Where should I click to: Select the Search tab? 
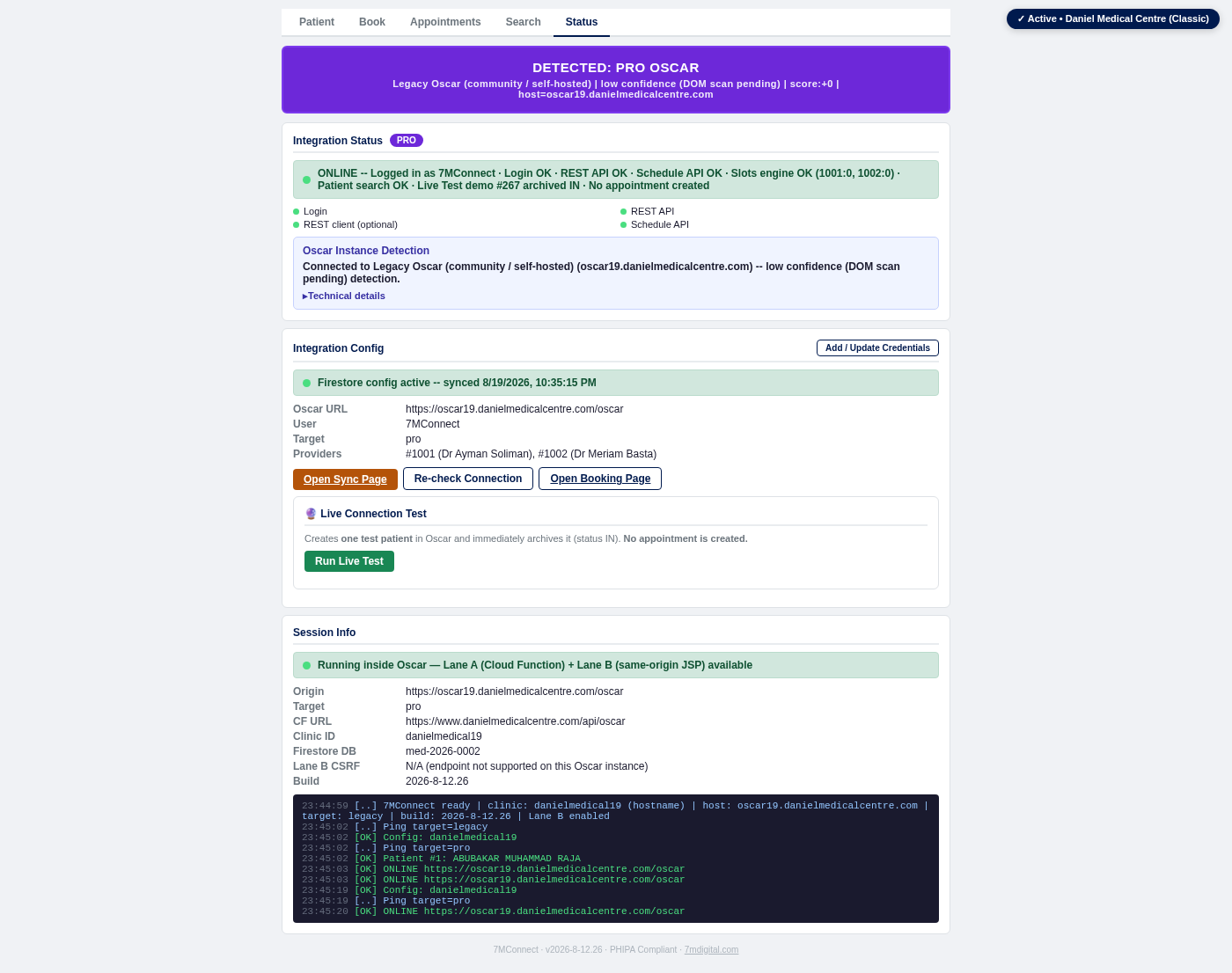point(523,22)
